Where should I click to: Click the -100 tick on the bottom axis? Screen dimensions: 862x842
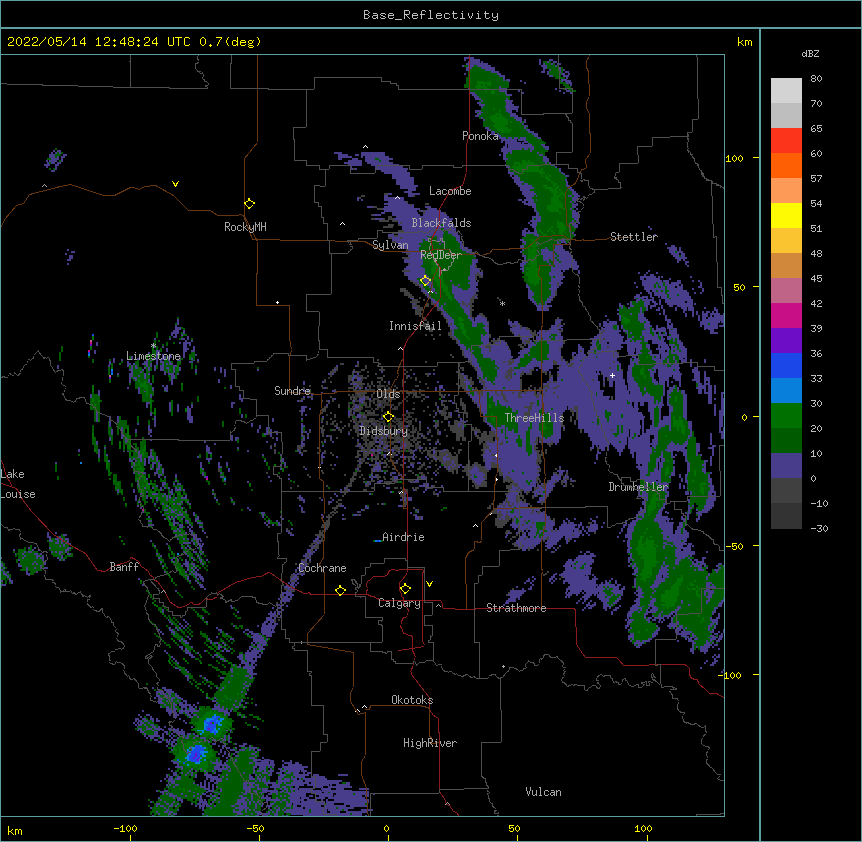(125, 828)
